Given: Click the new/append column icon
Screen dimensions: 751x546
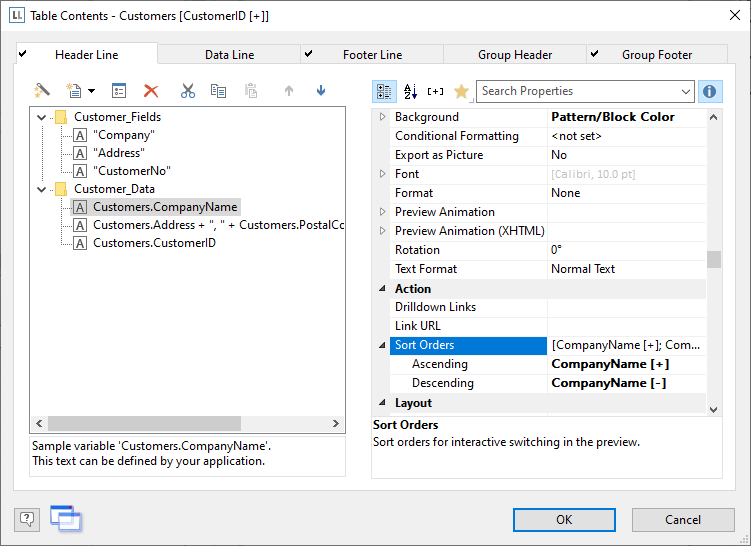Looking at the screenshot, I should [x=74, y=91].
